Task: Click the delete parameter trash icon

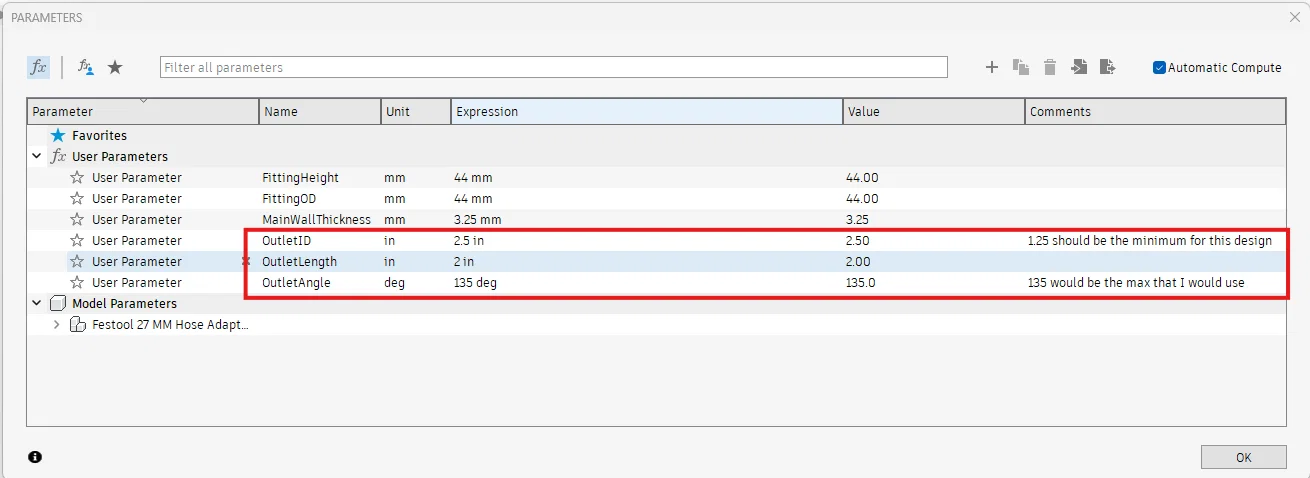Action: pos(1050,67)
